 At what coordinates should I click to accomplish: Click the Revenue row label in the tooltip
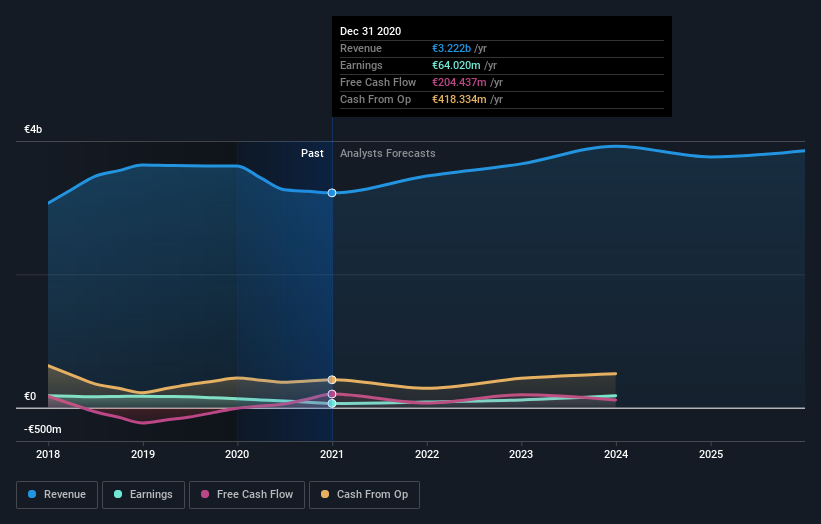coord(361,48)
